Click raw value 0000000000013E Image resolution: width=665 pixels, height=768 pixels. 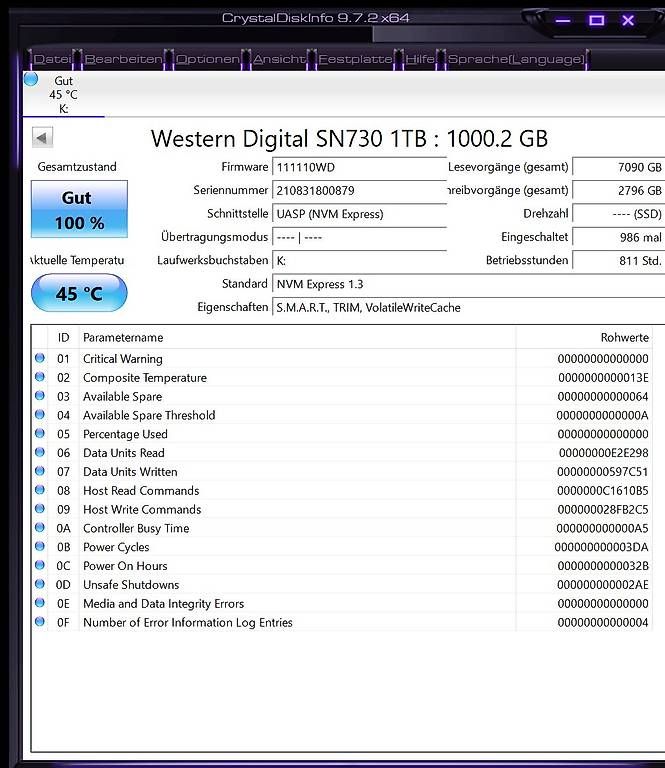603,378
